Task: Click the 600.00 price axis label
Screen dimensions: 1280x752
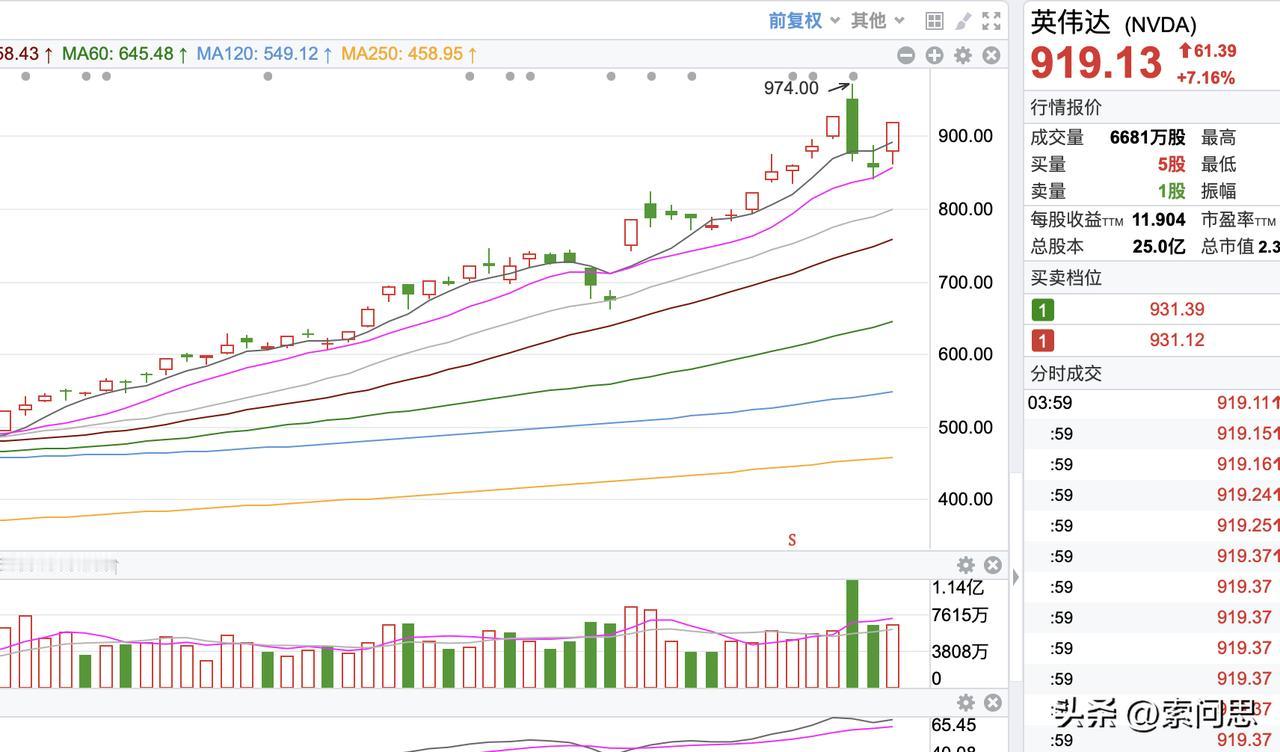Action: 965,354
